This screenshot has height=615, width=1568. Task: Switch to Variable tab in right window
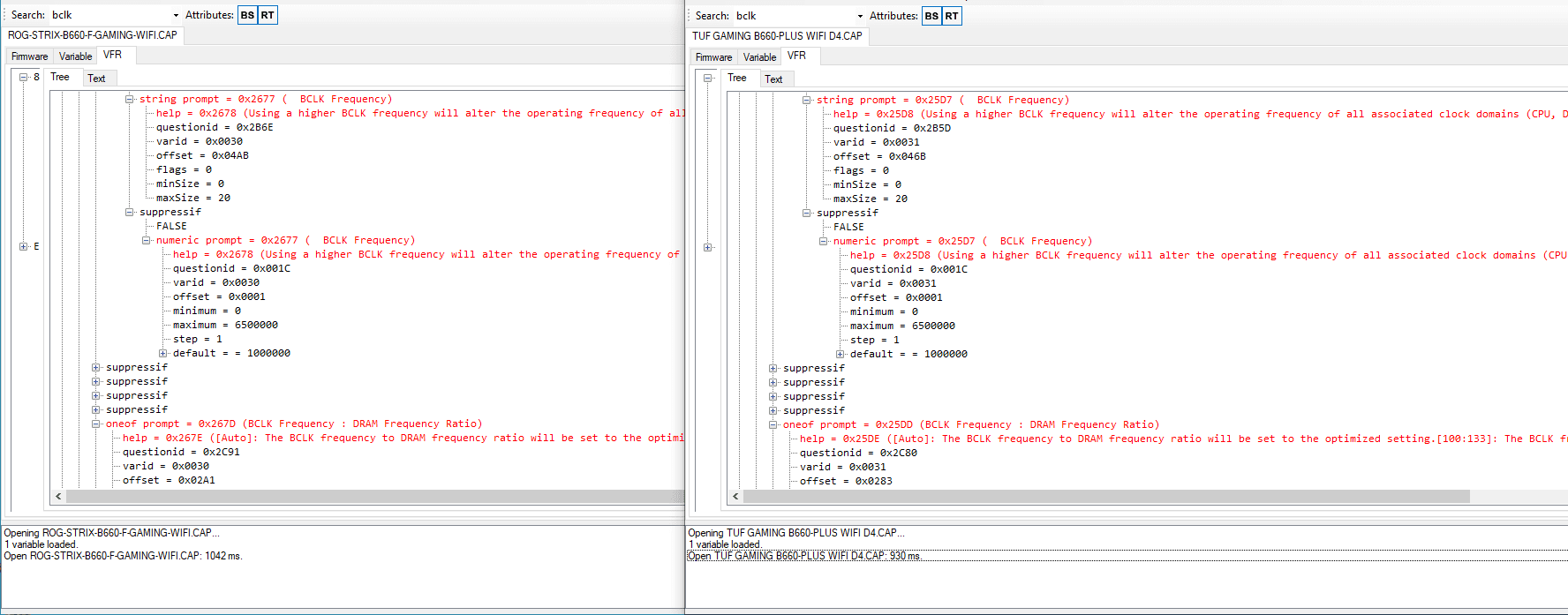(x=760, y=57)
